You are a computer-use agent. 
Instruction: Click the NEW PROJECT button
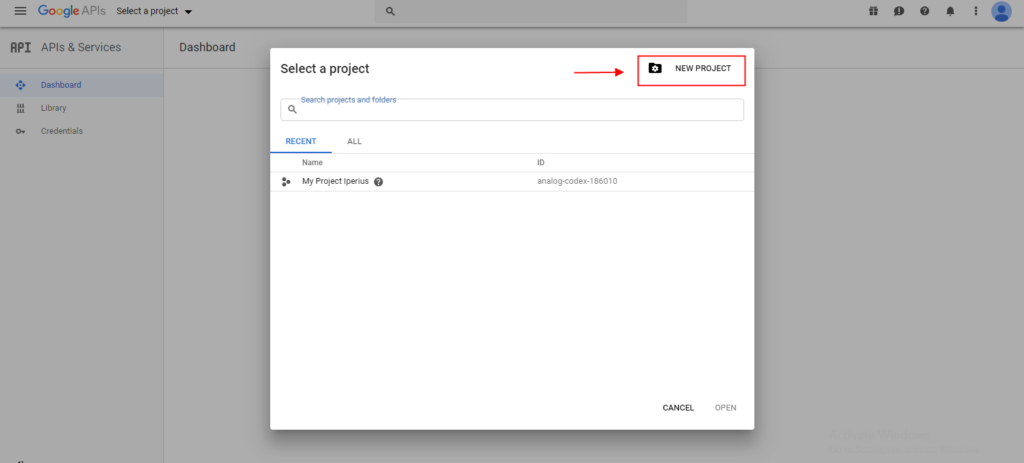[691, 70]
